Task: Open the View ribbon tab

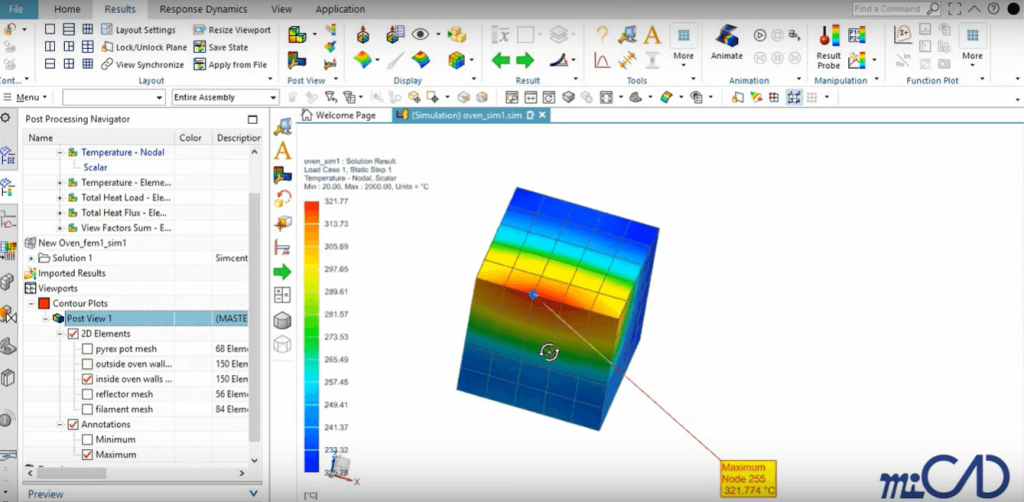Action: pos(281,9)
